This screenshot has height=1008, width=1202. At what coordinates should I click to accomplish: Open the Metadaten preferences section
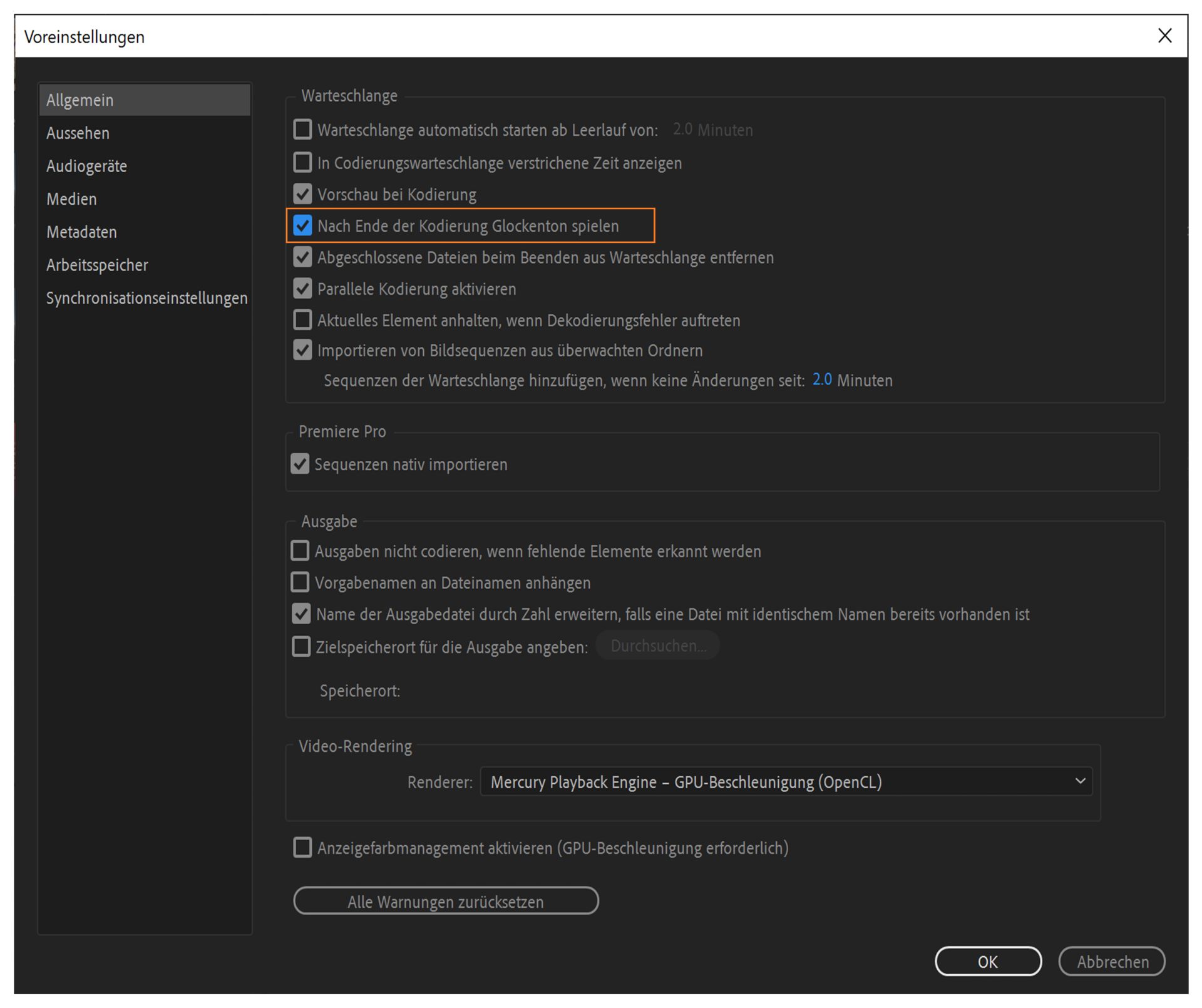81,232
